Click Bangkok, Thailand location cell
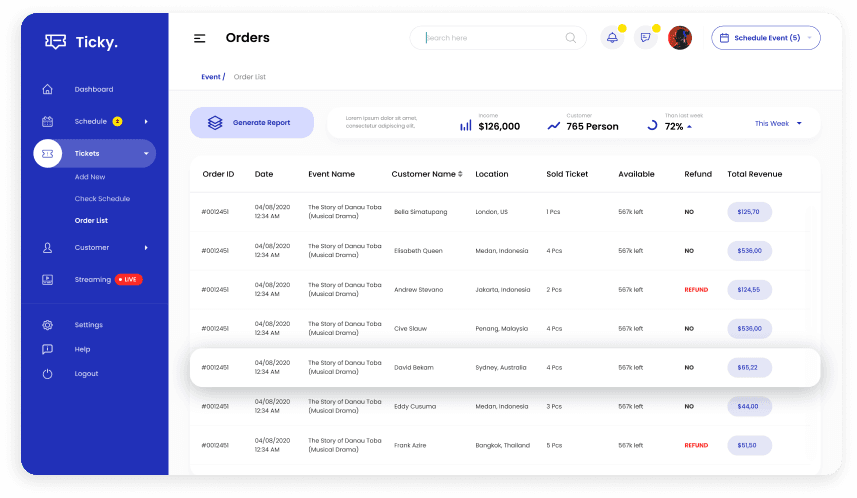This screenshot has height=498, width=857. [x=502, y=446]
